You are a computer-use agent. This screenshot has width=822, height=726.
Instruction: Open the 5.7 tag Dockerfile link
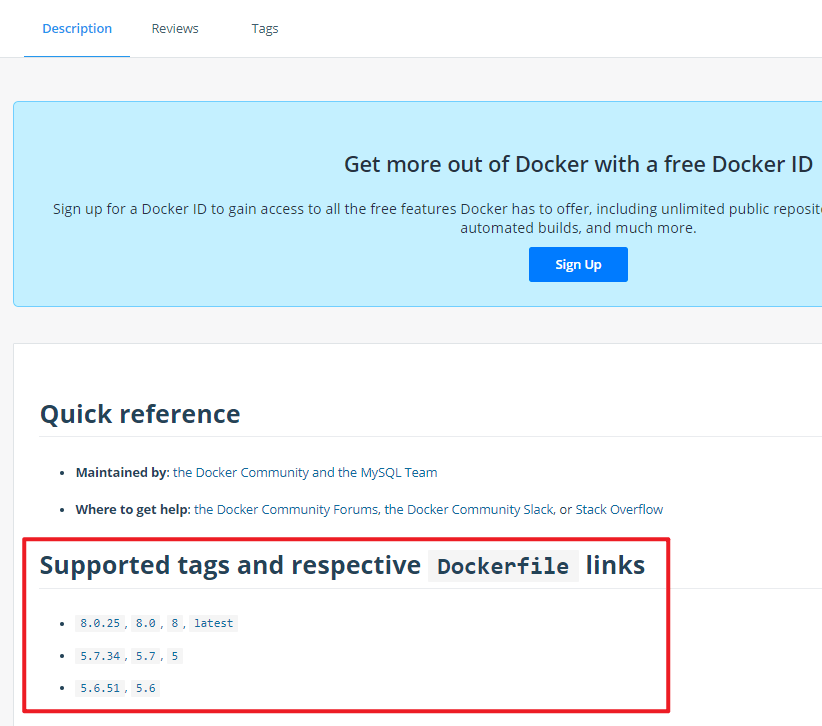[x=146, y=656]
